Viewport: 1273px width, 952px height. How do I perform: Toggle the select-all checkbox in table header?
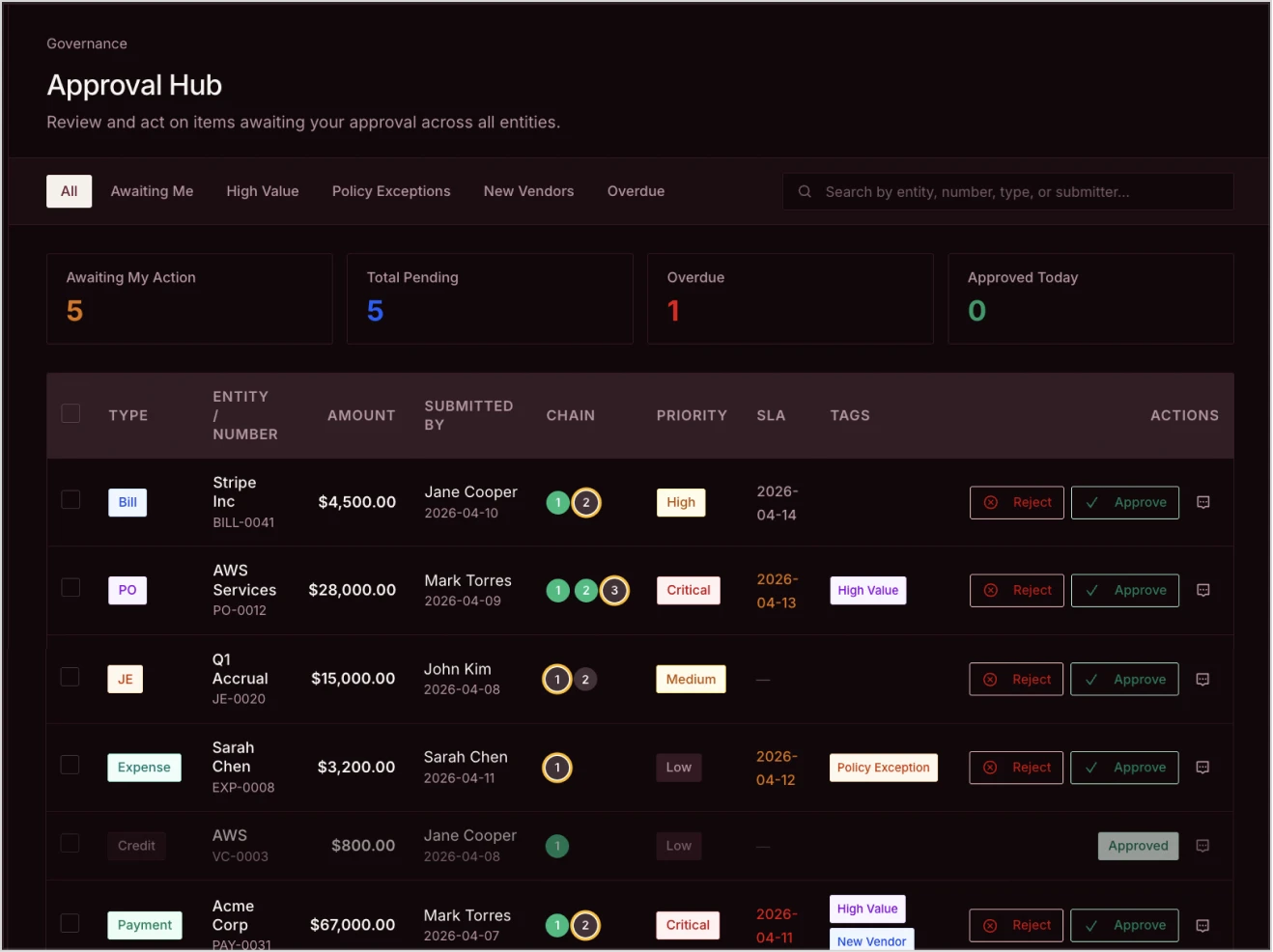pos(71,413)
